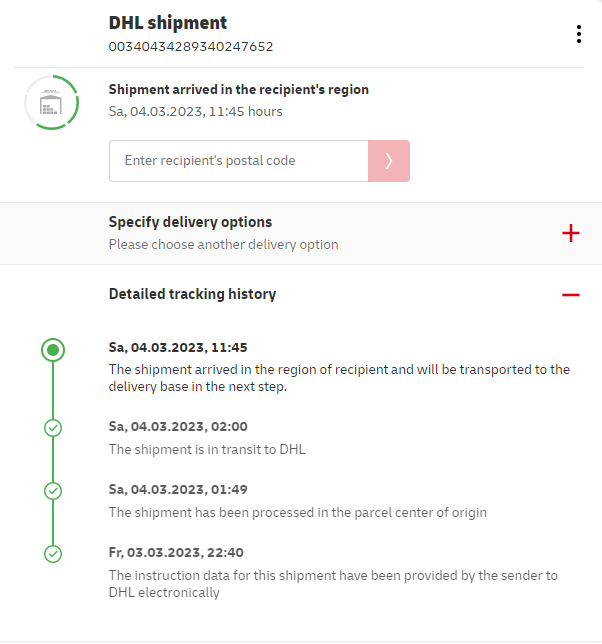
Task: Click the DHL shipment title
Action: click(168, 23)
